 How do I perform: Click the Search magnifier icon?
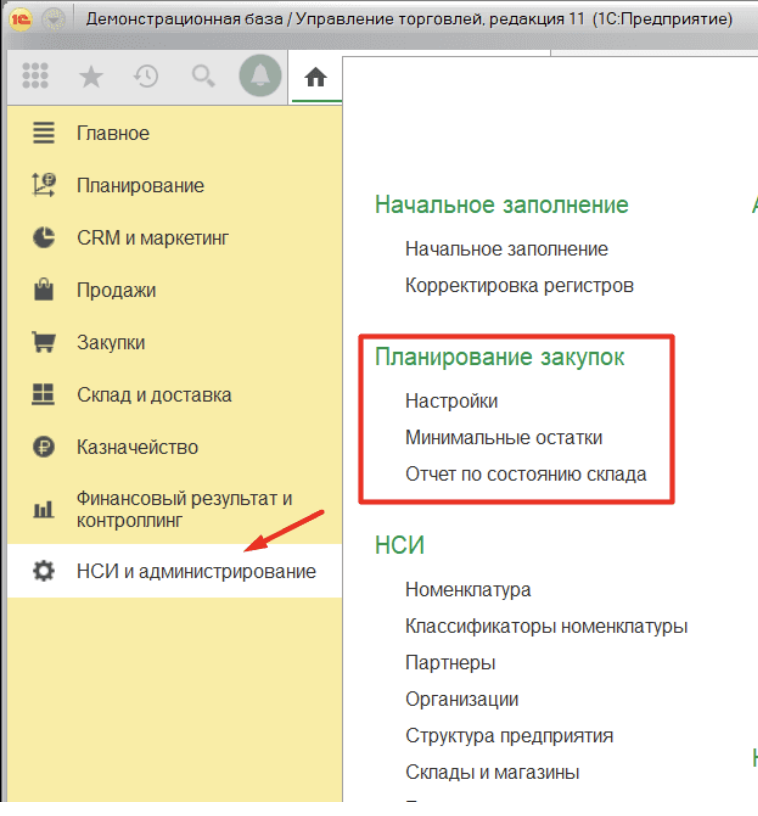[203, 77]
